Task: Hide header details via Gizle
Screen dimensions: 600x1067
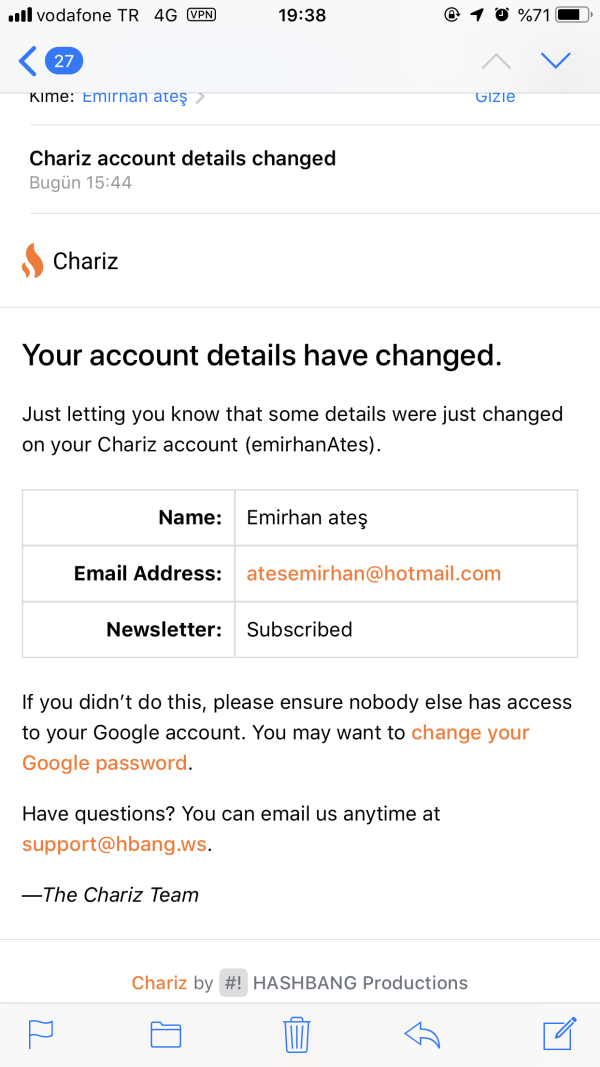Action: point(495,97)
